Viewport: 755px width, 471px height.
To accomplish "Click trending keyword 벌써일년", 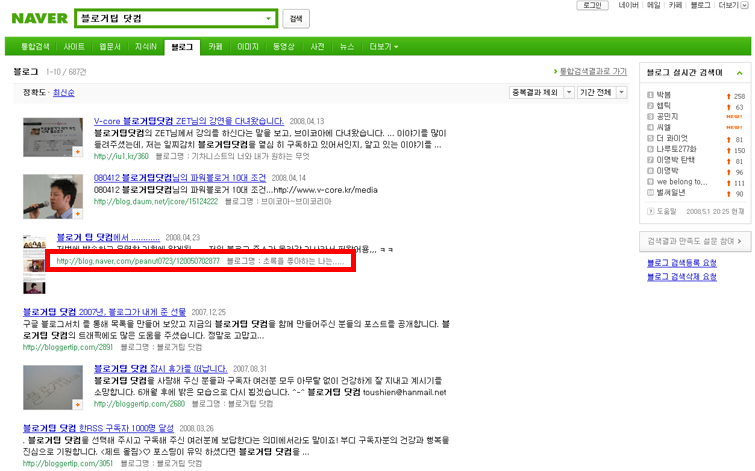I will [671, 193].
